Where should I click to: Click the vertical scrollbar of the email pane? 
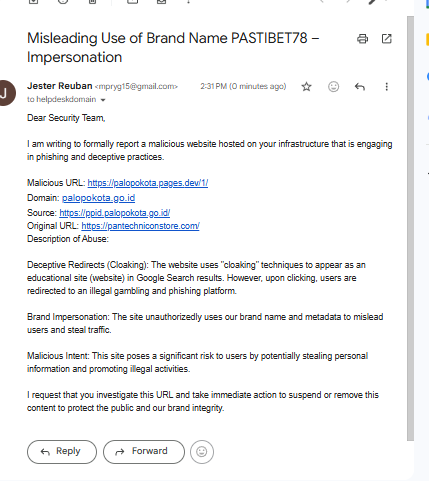click(410, 228)
